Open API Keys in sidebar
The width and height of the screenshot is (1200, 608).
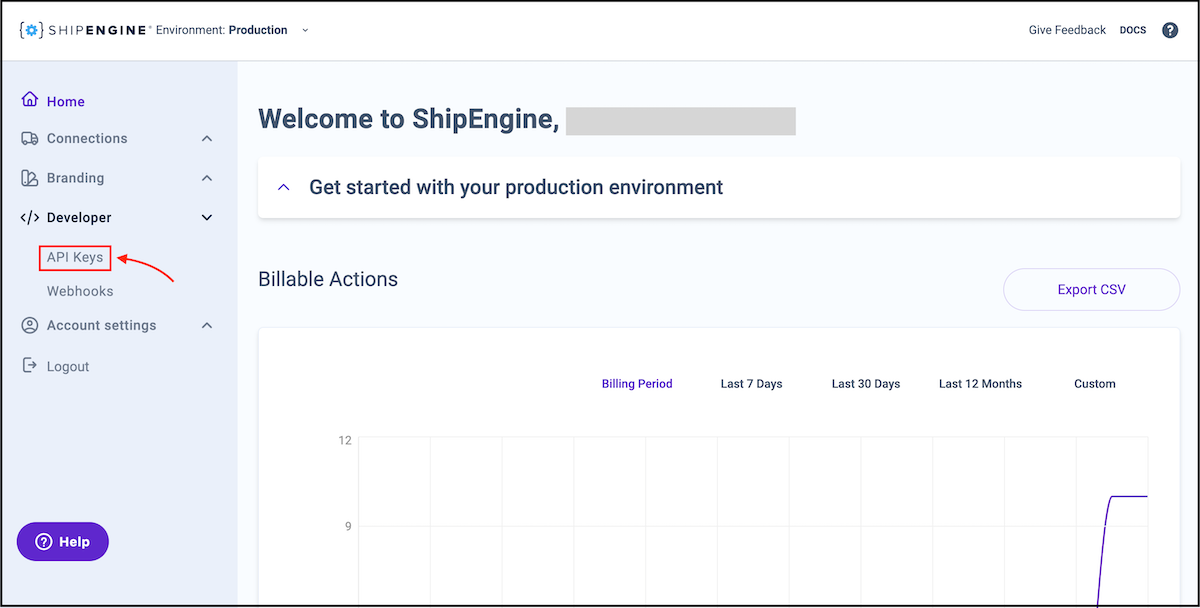[75, 258]
